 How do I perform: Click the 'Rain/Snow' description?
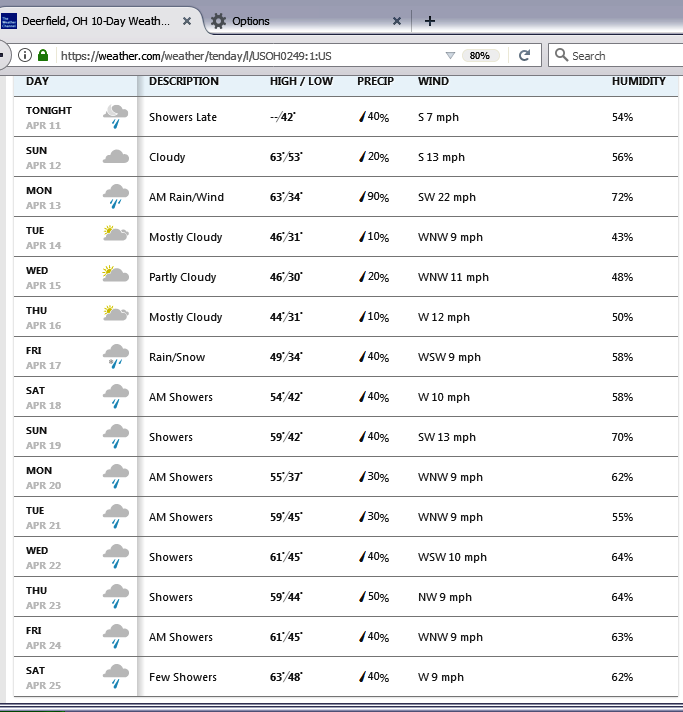[177, 357]
